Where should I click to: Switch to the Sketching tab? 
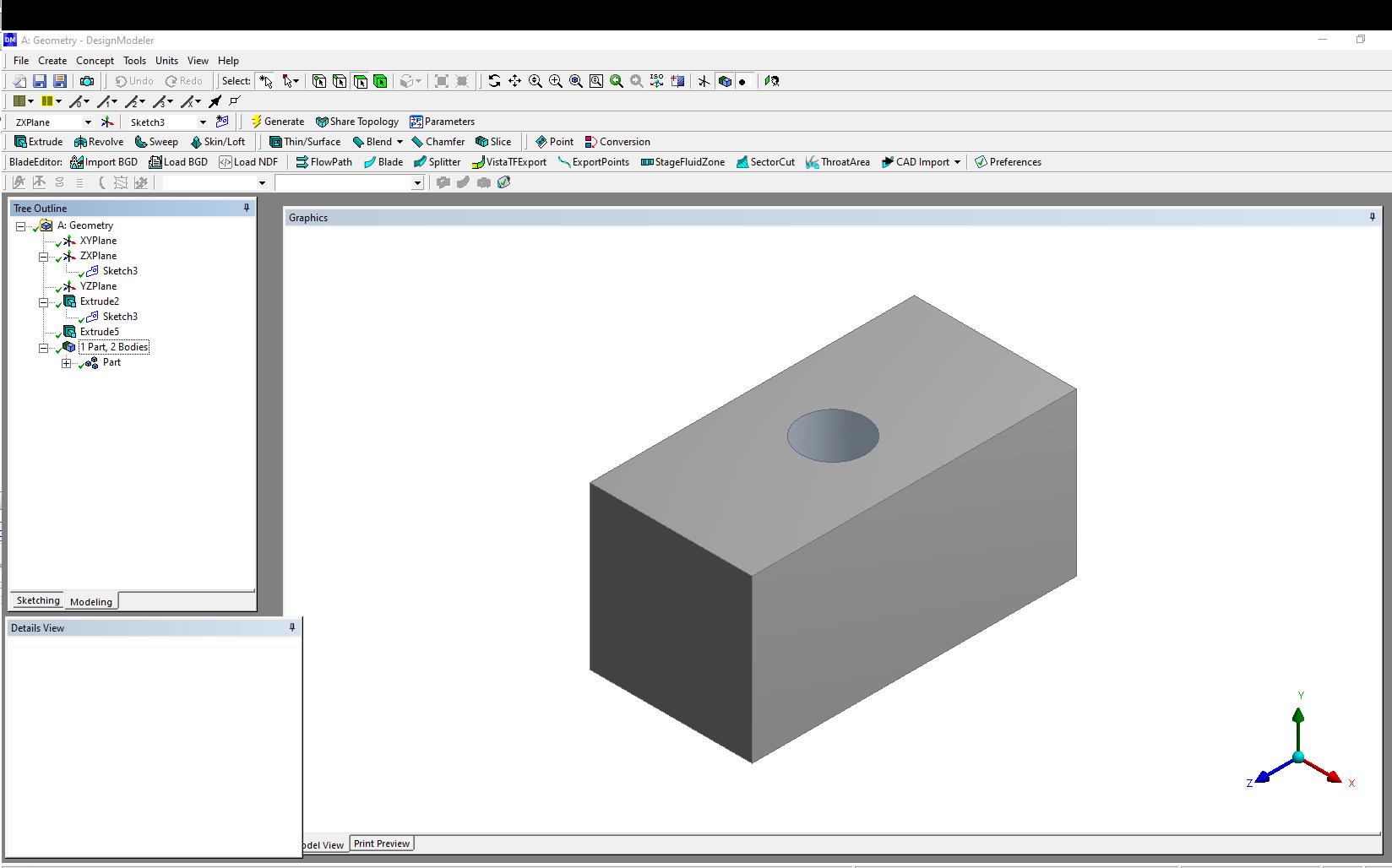point(38,600)
